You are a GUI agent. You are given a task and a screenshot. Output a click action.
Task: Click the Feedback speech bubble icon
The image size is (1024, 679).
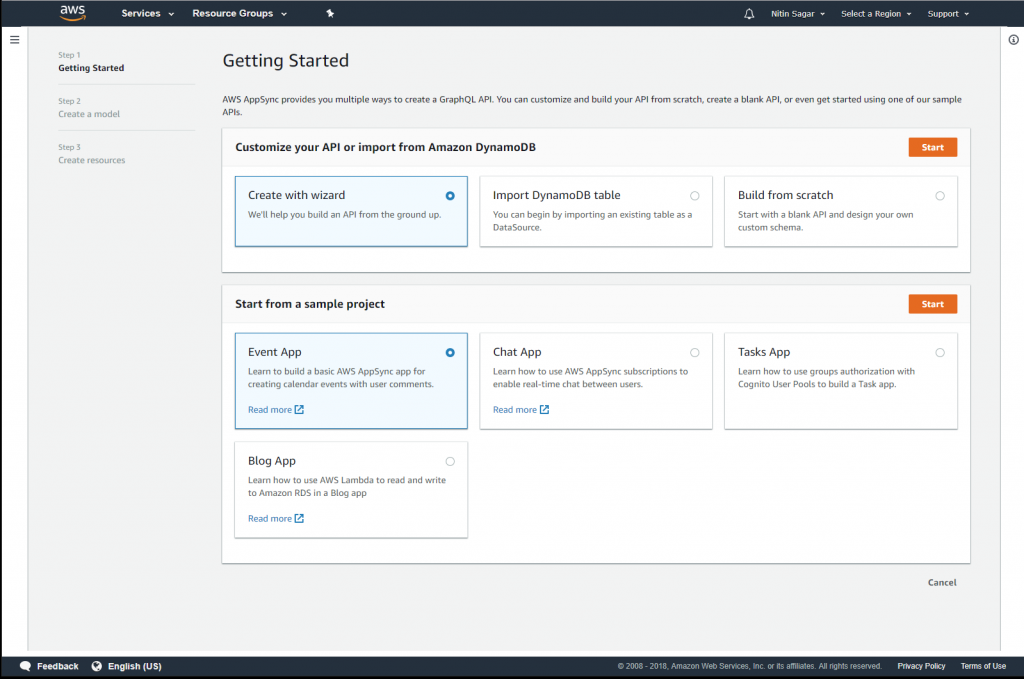click(x=25, y=666)
